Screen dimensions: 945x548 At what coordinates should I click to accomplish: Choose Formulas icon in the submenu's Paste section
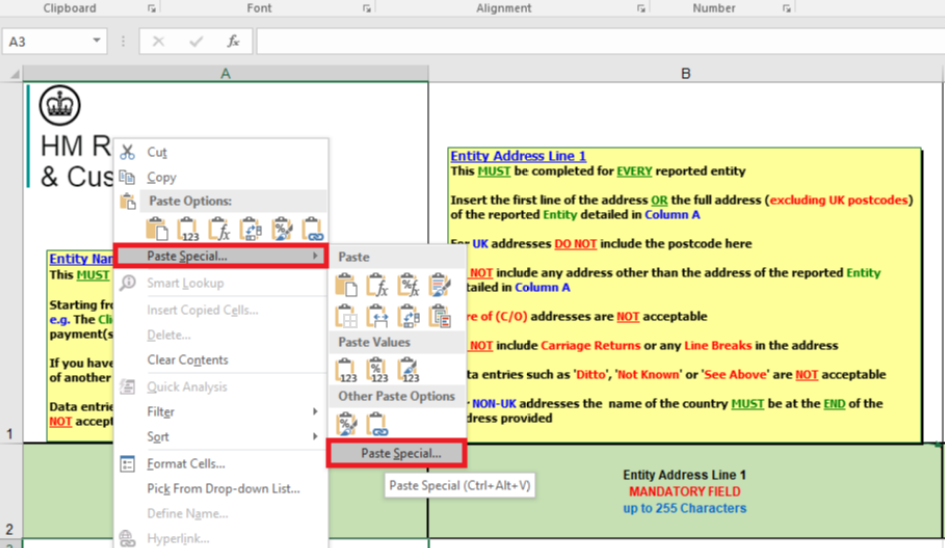[x=377, y=285]
